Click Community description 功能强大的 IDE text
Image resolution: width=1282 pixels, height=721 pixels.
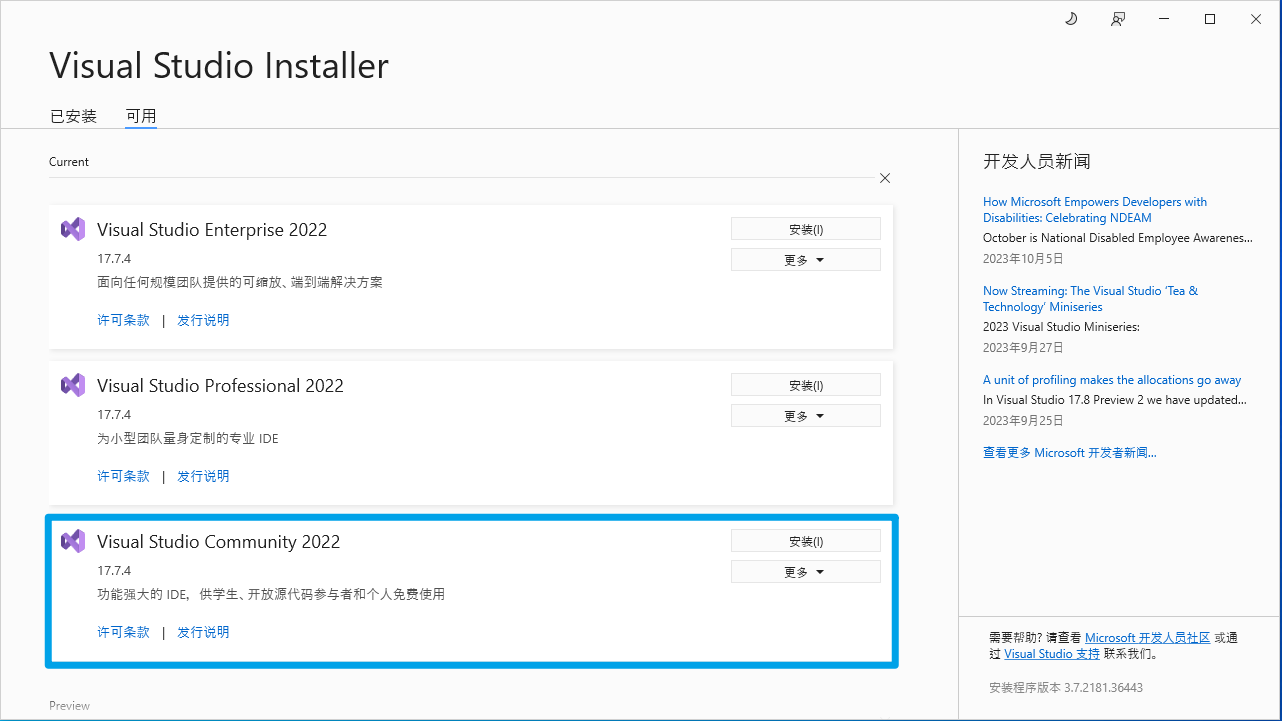(x=271, y=594)
